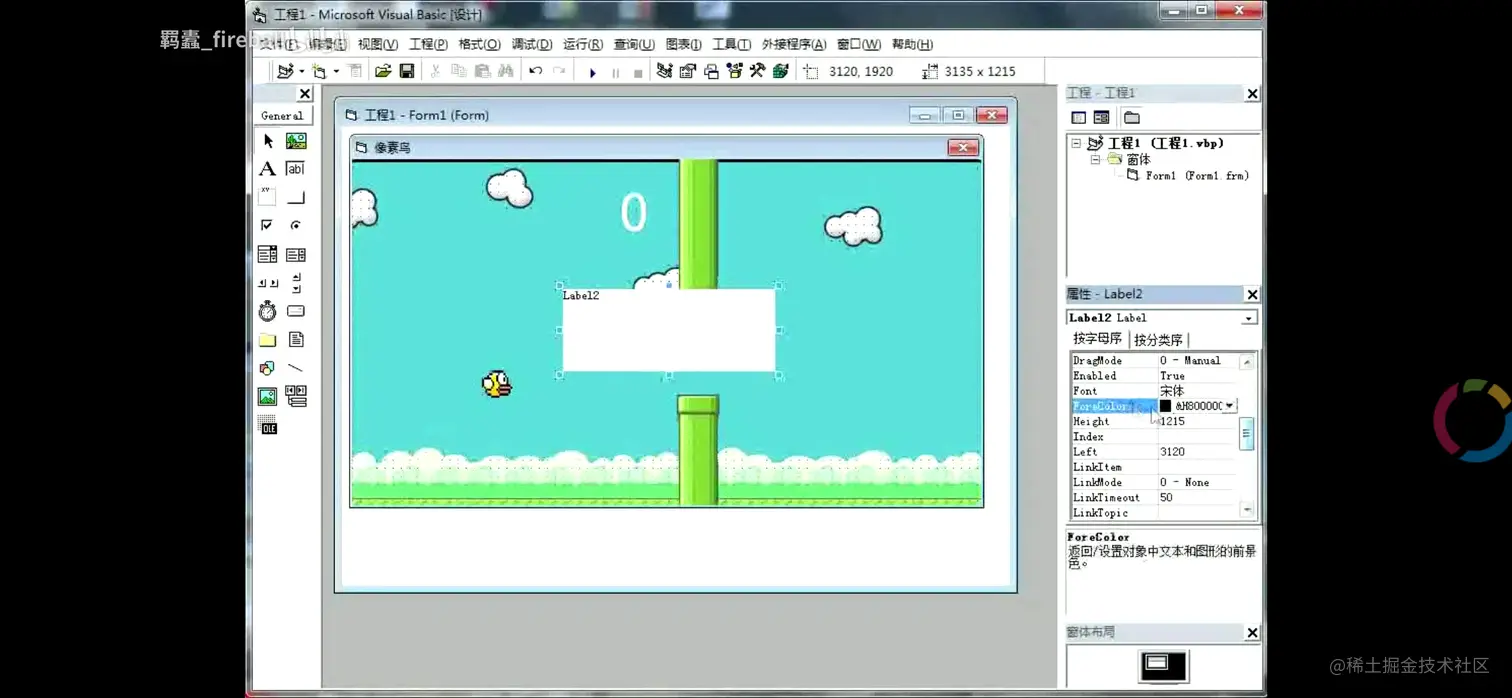This screenshot has height=698, width=1512.
Task: Open Project Explorer from the toolbar
Action: coord(664,71)
